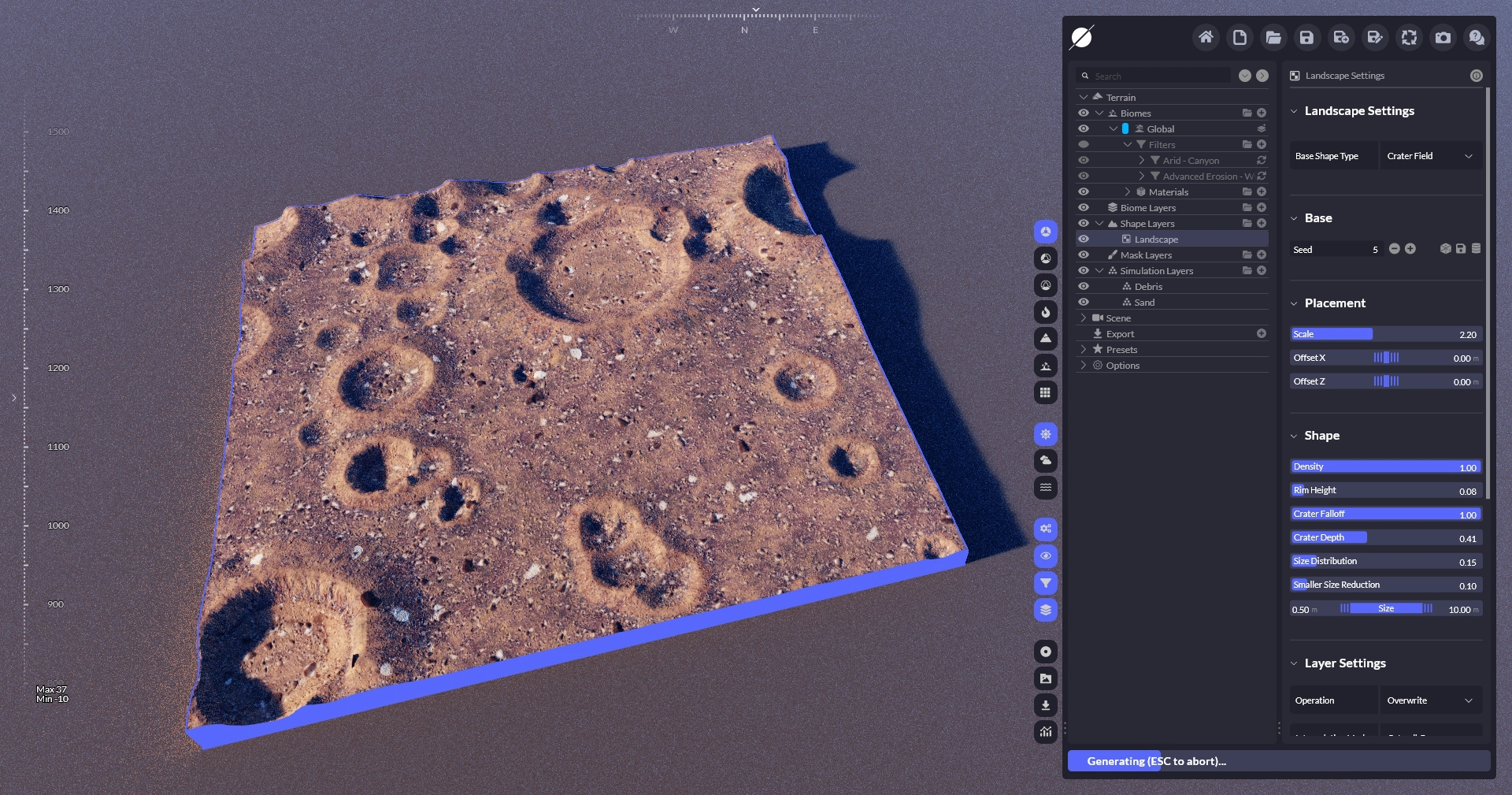
Task: Click the save floppy disk toolbar icon
Action: point(1306,37)
